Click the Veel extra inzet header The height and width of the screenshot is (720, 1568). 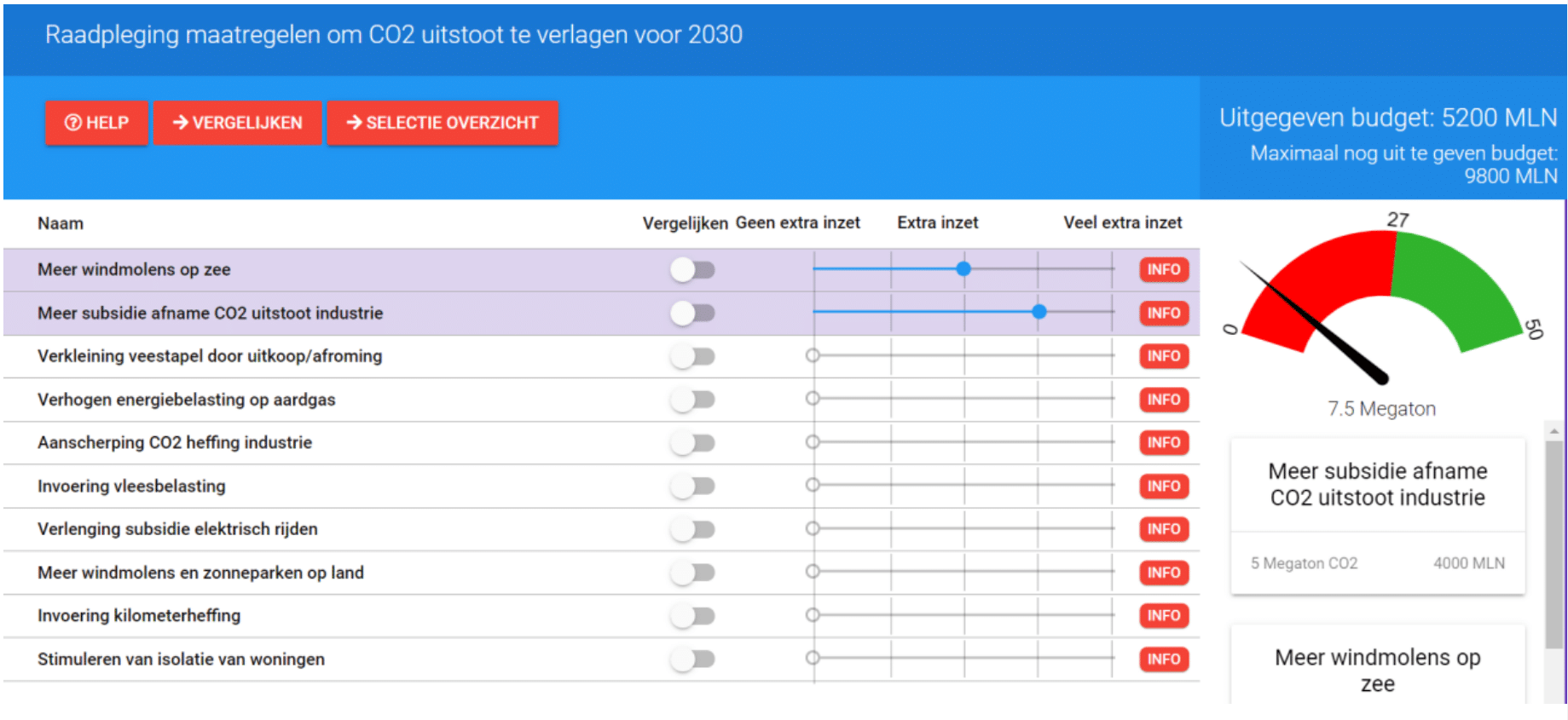pyautogui.click(x=1122, y=222)
